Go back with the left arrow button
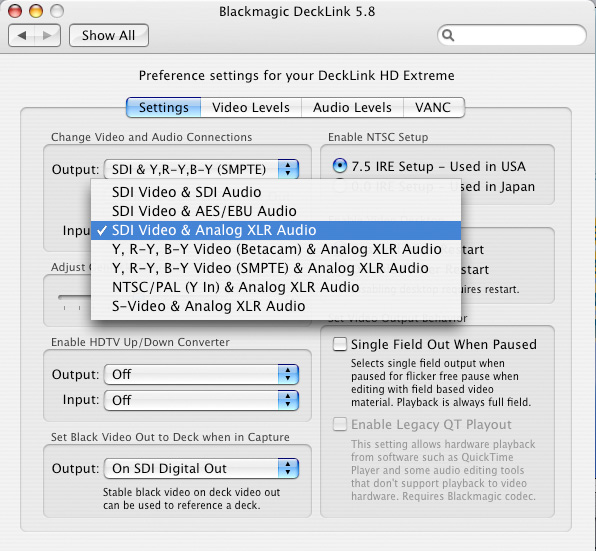The height and width of the screenshot is (551, 596). pos(22,35)
